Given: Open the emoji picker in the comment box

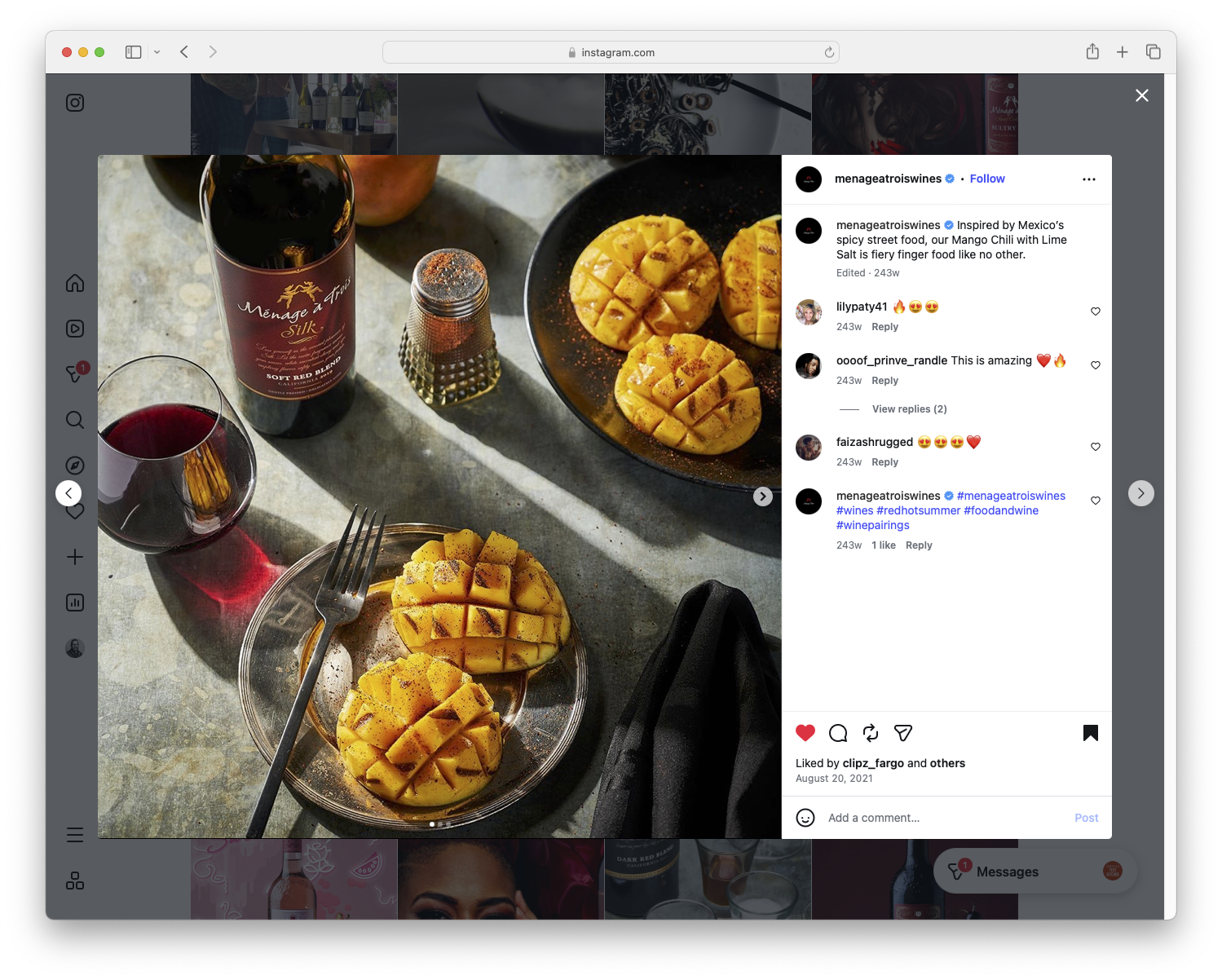Looking at the screenshot, I should point(805,817).
